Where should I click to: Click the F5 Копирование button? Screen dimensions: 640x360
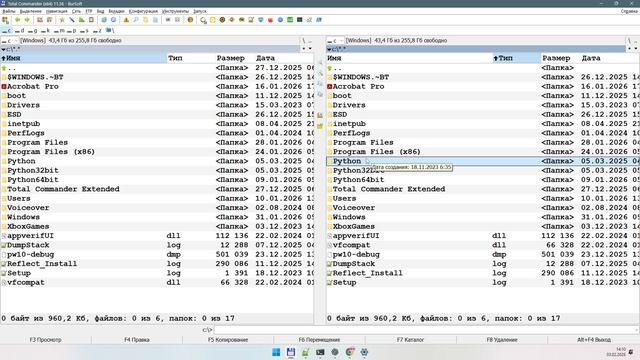point(228,340)
